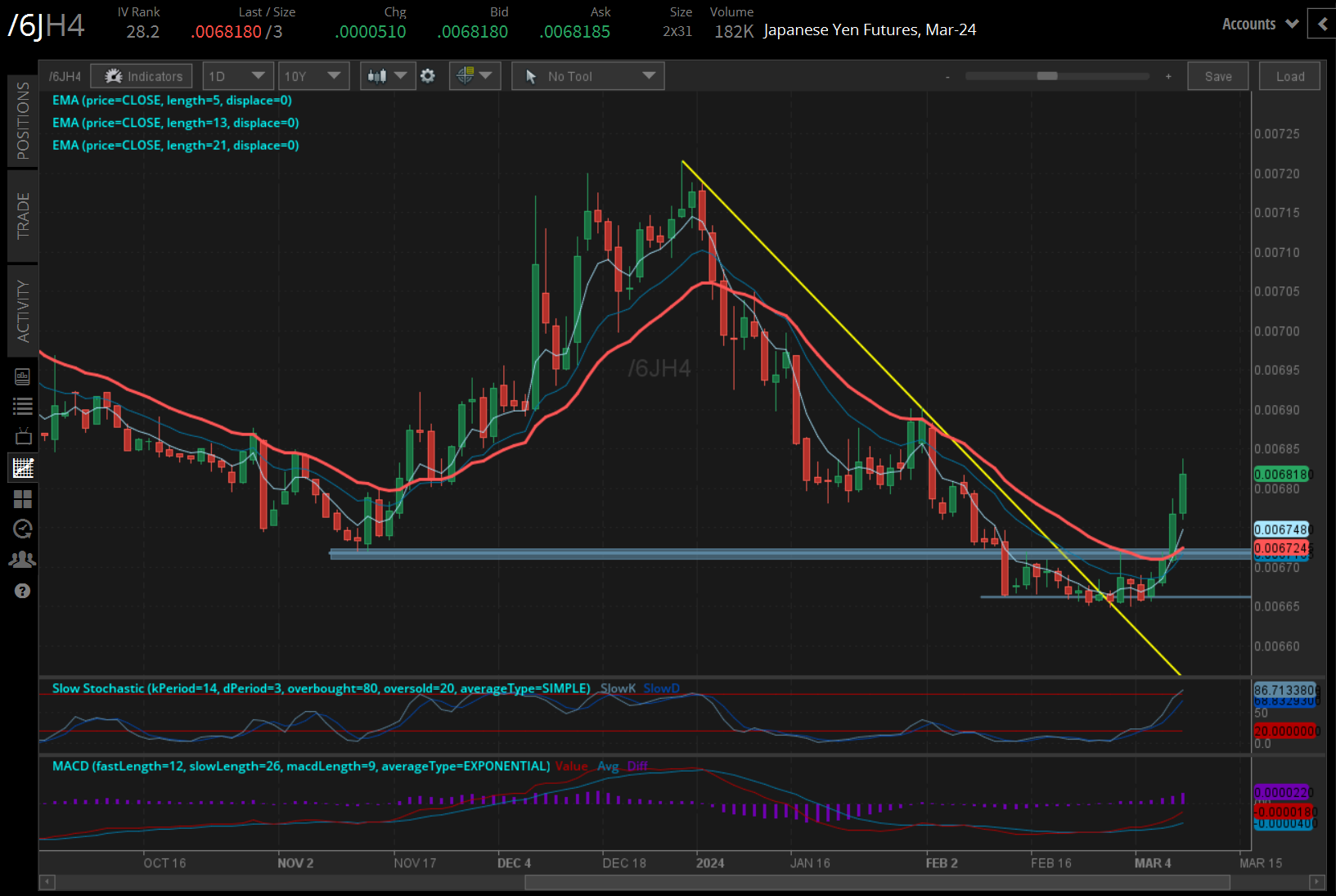Expand the 10Y time range dropdown
1336x896 pixels.
point(313,76)
